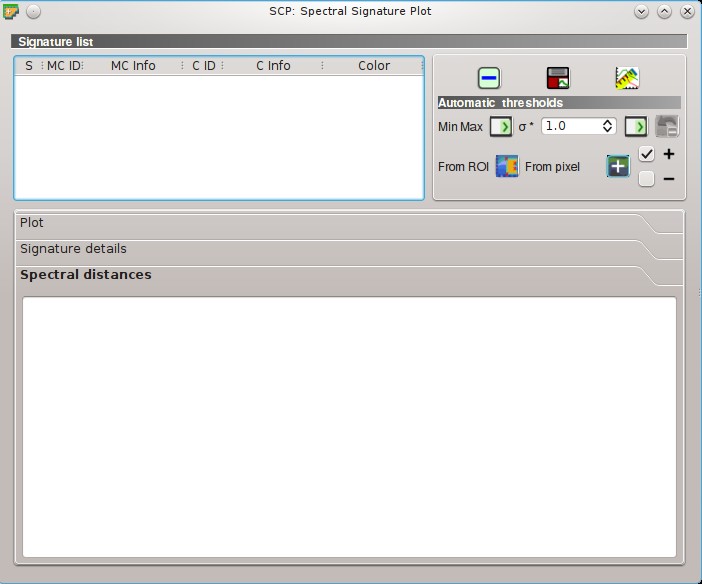Toggle the plus checkbox
The image size is (702, 584).
[646, 154]
